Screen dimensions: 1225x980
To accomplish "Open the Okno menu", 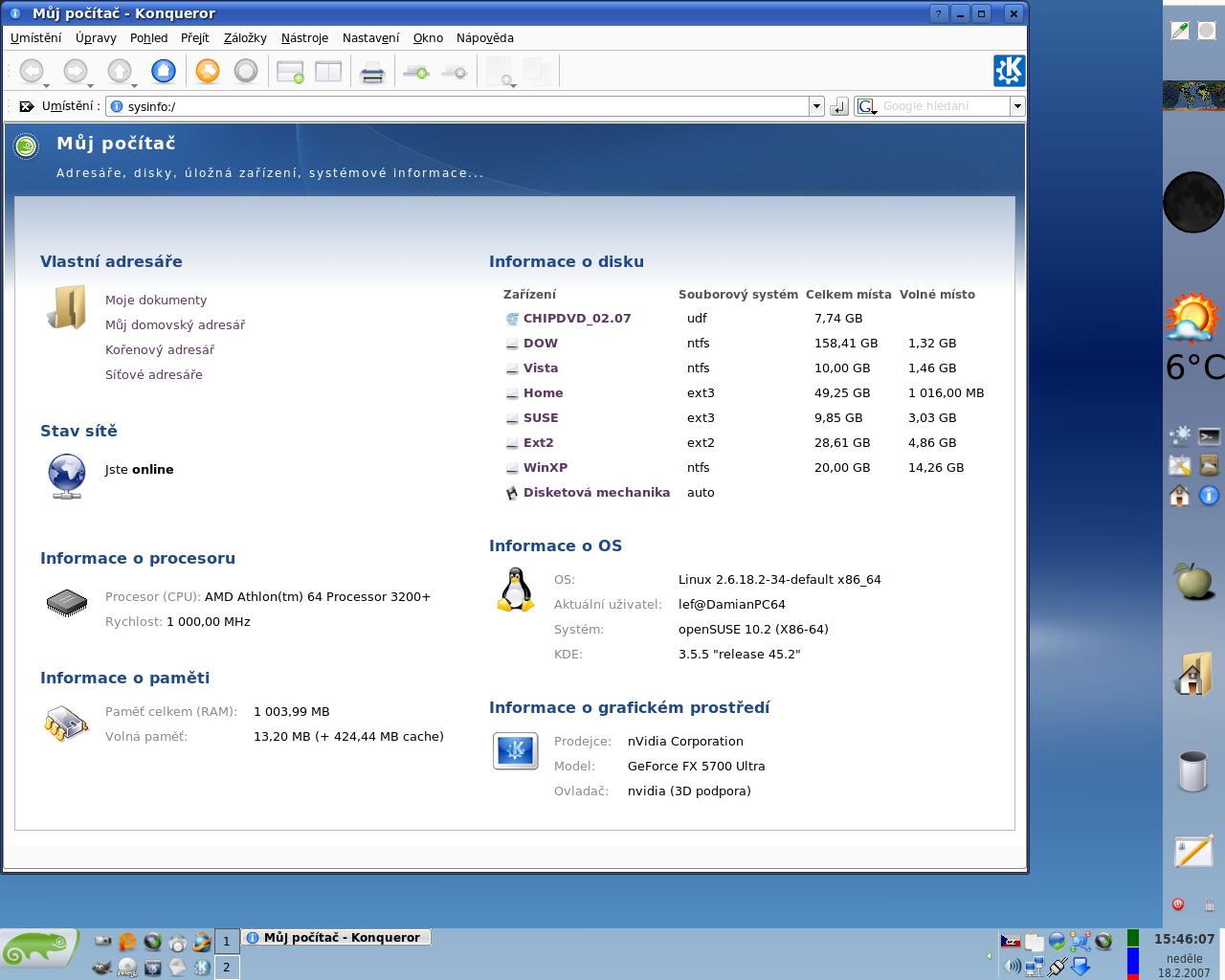I will (x=428, y=38).
